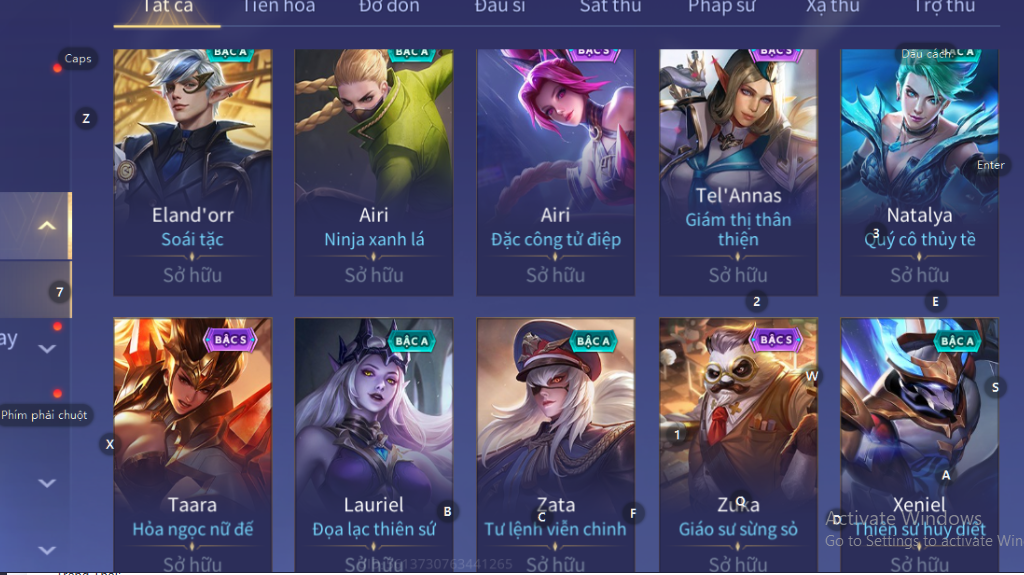Expand the sidebar chevron under Phím phải chuột
This screenshot has width=1024, height=575.
46,484
